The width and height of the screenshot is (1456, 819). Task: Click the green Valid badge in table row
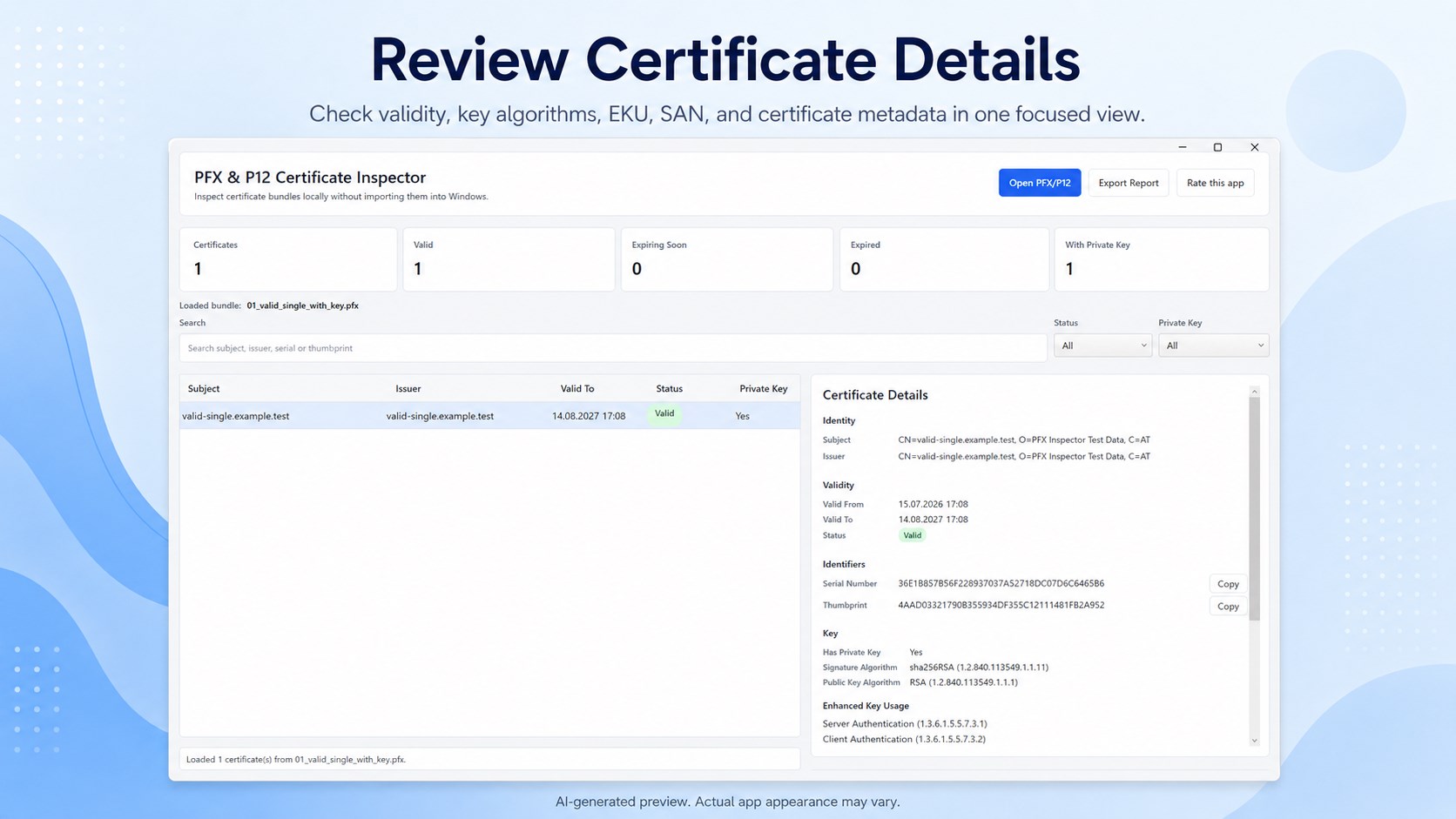(664, 414)
